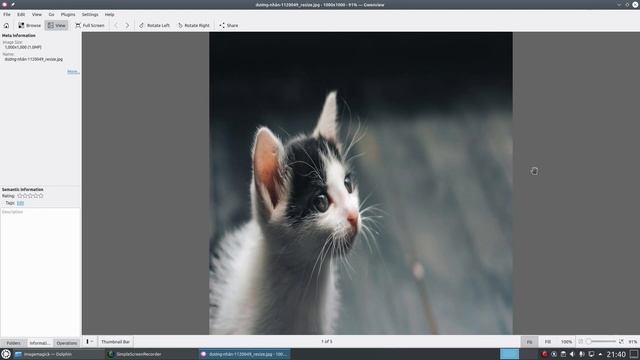Switch to the Operations sidebar tab
The width and height of the screenshot is (640, 360).
click(67, 343)
